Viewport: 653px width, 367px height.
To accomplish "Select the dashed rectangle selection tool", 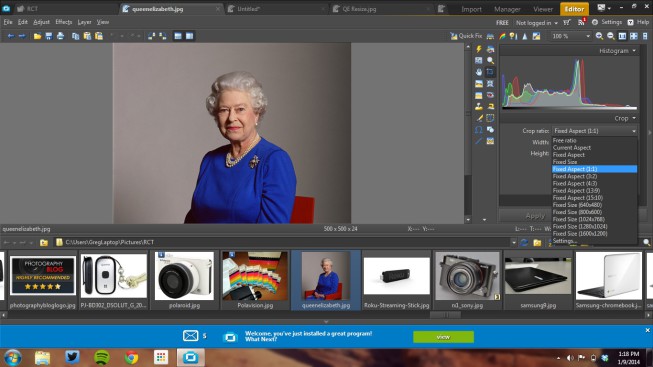I will pyautogui.click(x=490, y=118).
